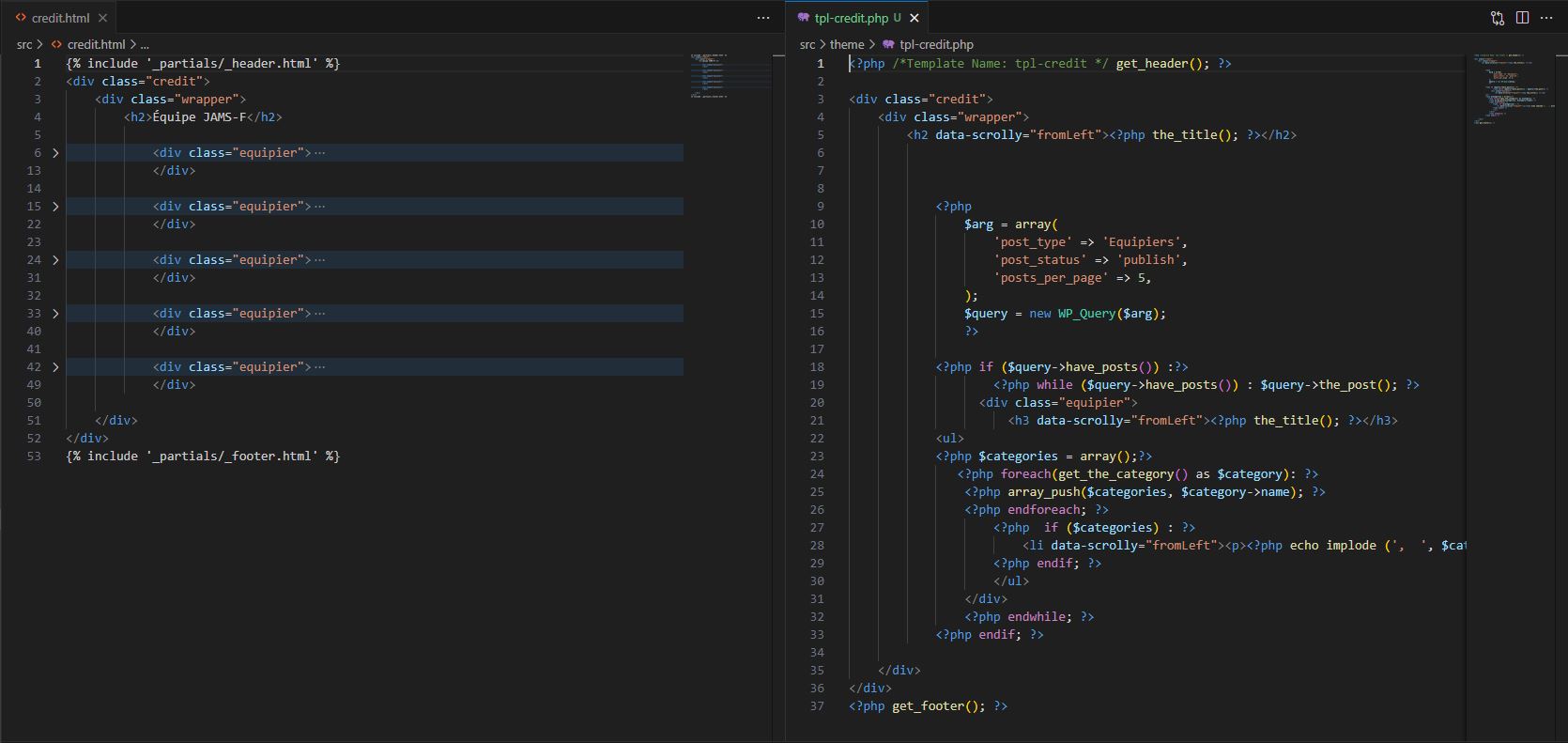
Task: Click 'src' in the left breadcrumb
Action: point(24,44)
